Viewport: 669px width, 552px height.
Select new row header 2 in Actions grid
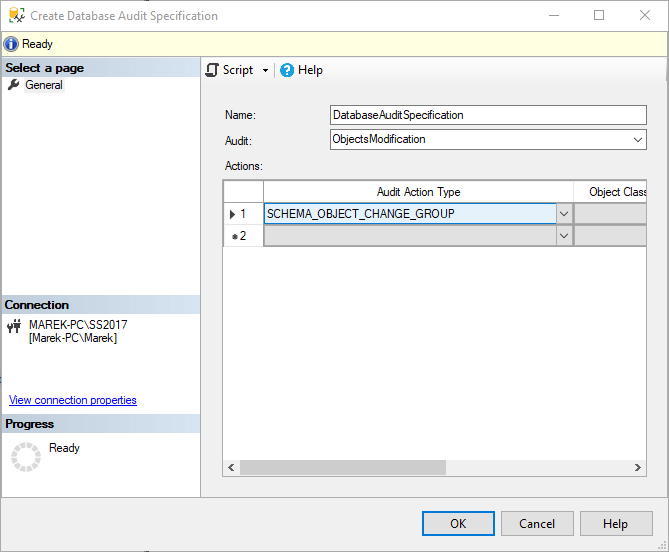[243, 236]
